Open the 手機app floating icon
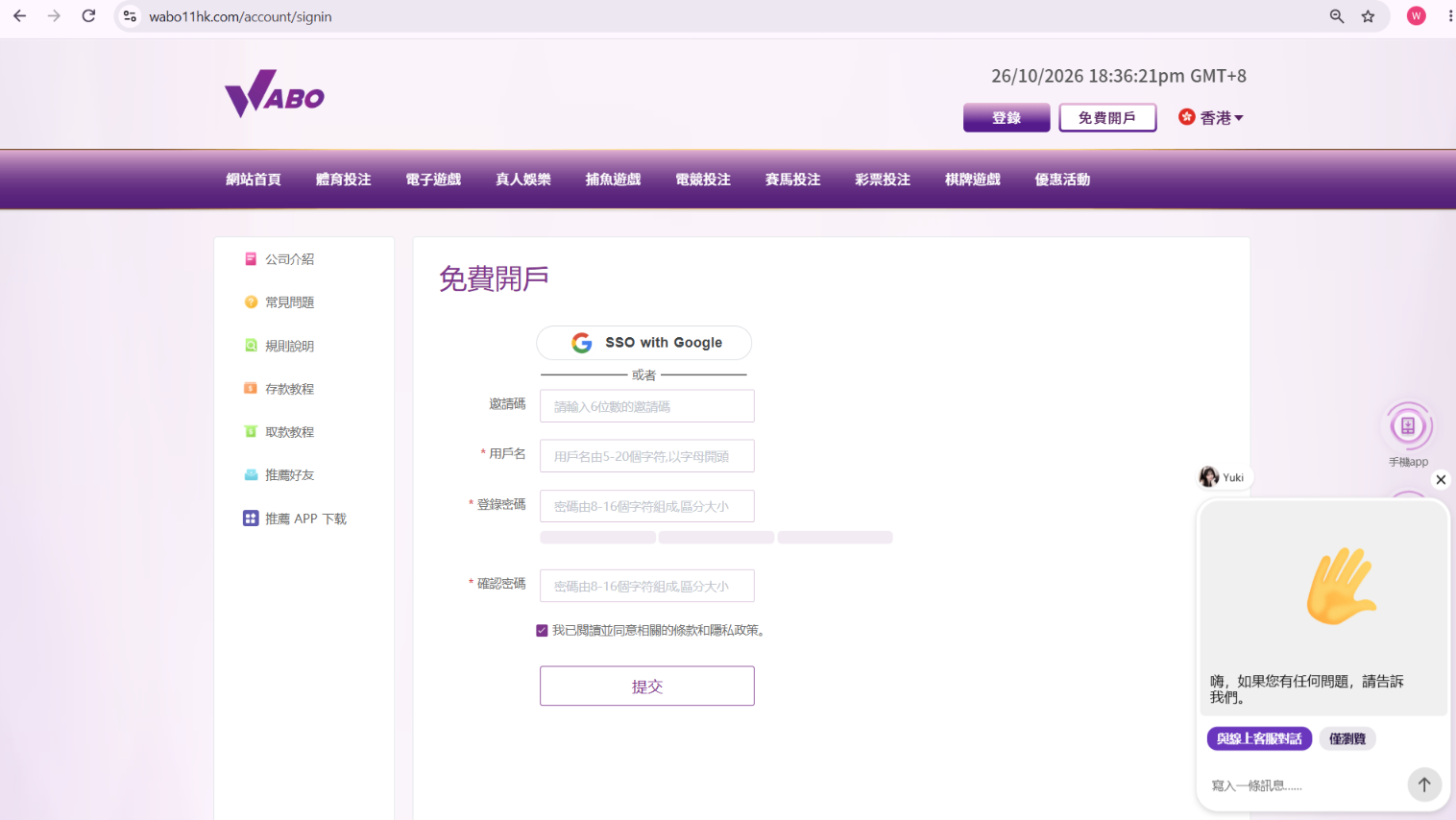The height and width of the screenshot is (820, 1456). [1408, 426]
